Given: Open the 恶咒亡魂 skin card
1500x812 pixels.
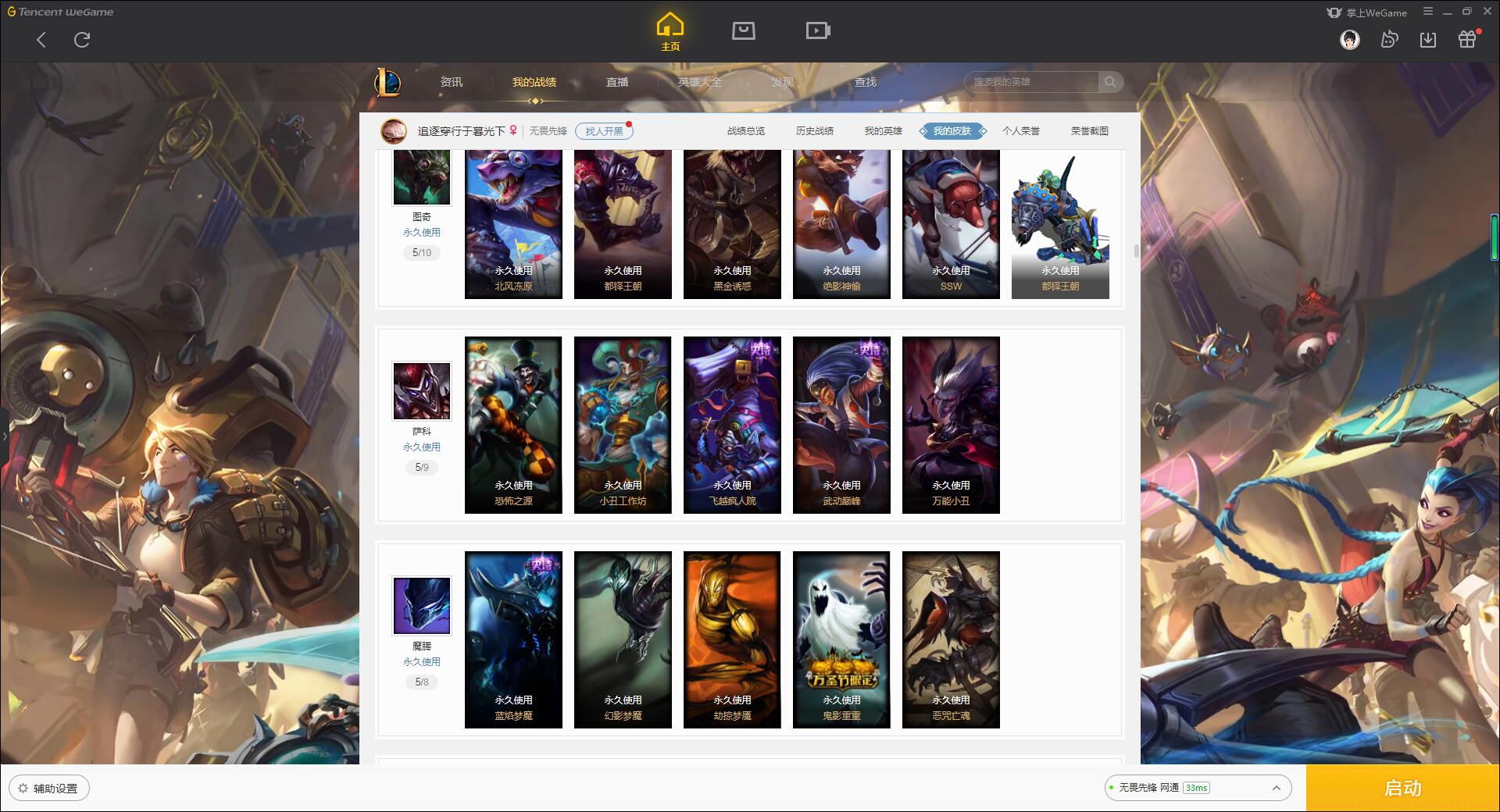Looking at the screenshot, I should [951, 639].
